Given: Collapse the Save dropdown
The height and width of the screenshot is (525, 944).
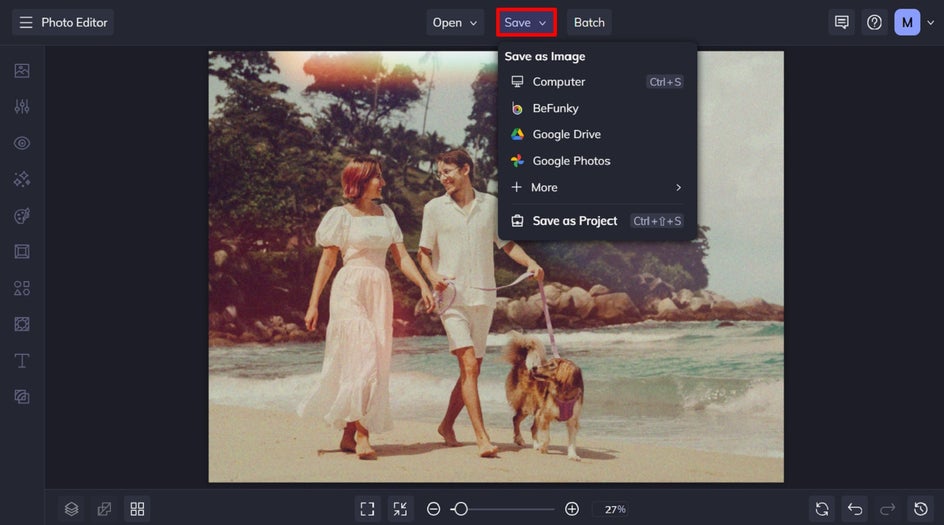Looking at the screenshot, I should pos(526,22).
